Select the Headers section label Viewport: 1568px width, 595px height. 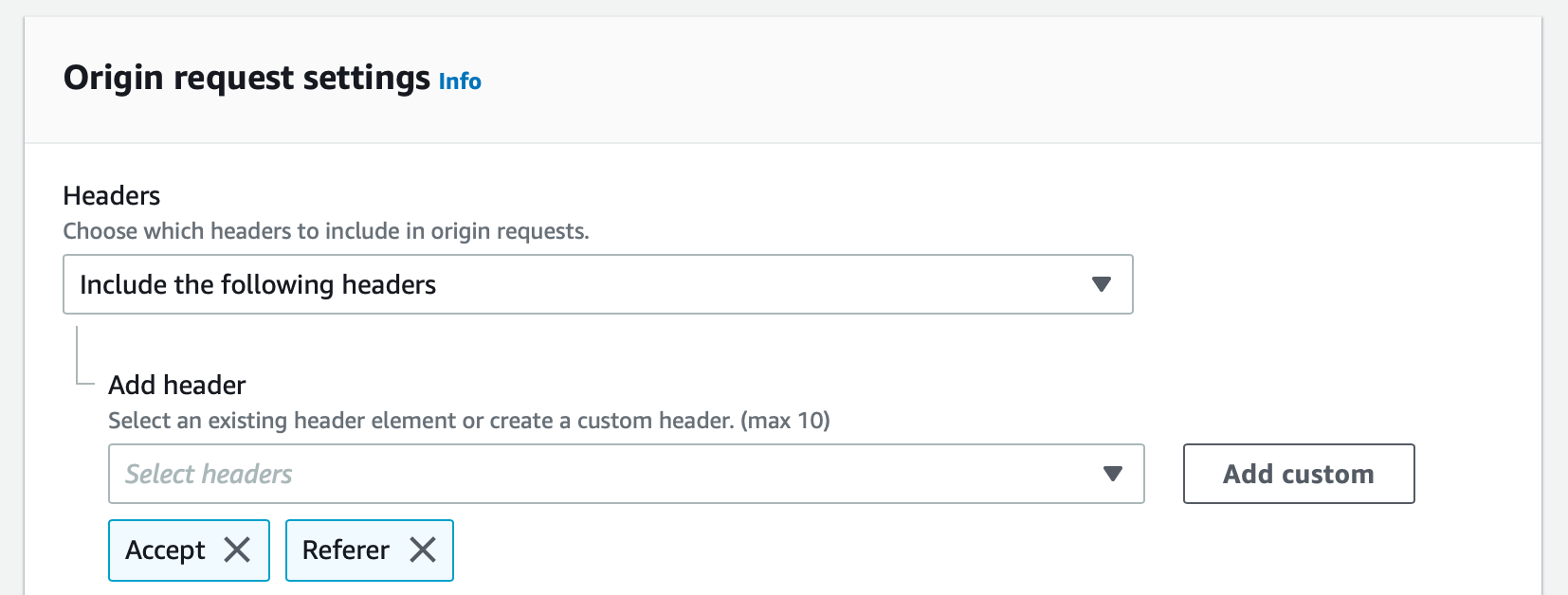click(x=111, y=195)
